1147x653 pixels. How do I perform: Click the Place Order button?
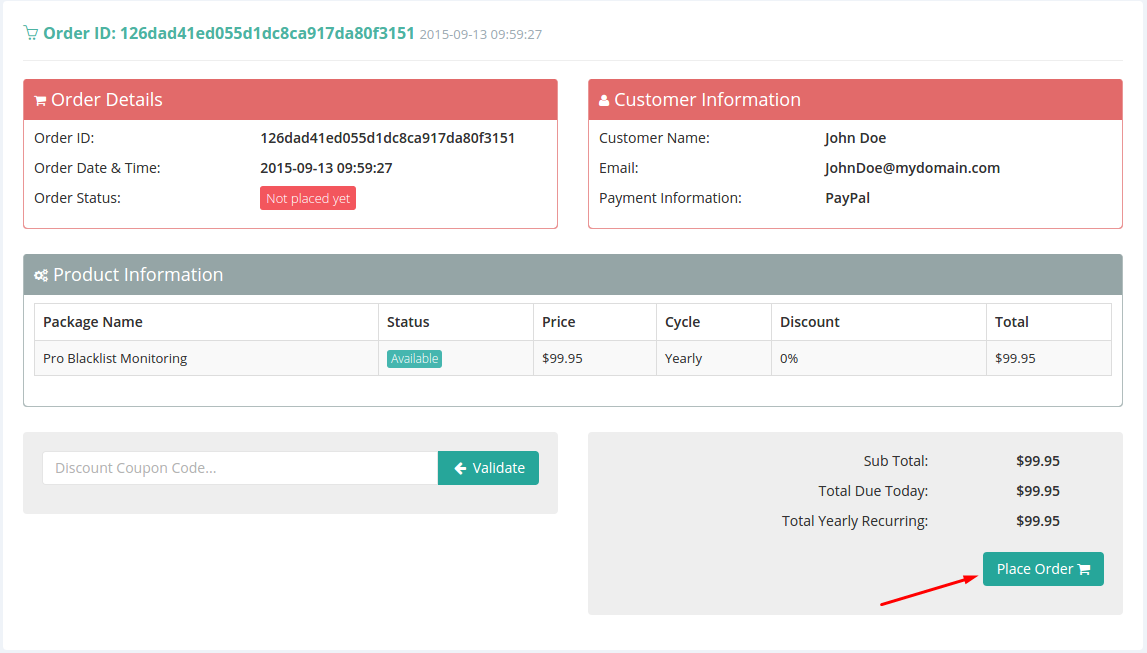(x=1043, y=569)
